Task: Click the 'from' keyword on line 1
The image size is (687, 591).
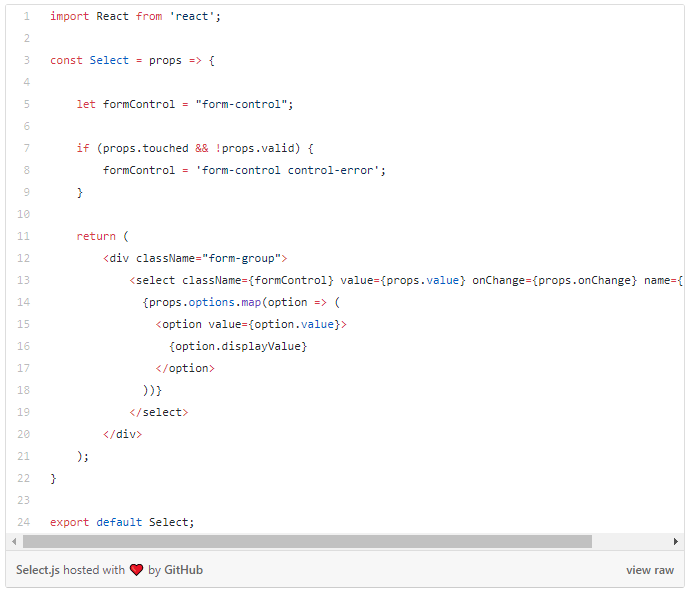Action: (149, 17)
